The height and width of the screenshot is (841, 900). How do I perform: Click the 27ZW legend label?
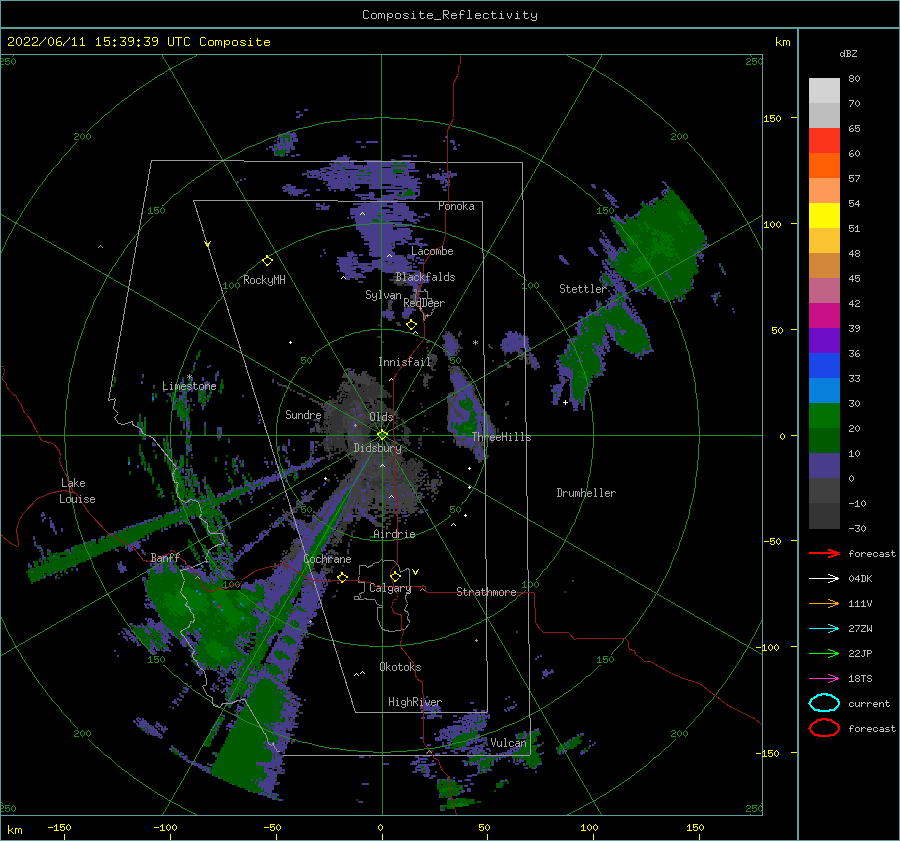coord(860,629)
